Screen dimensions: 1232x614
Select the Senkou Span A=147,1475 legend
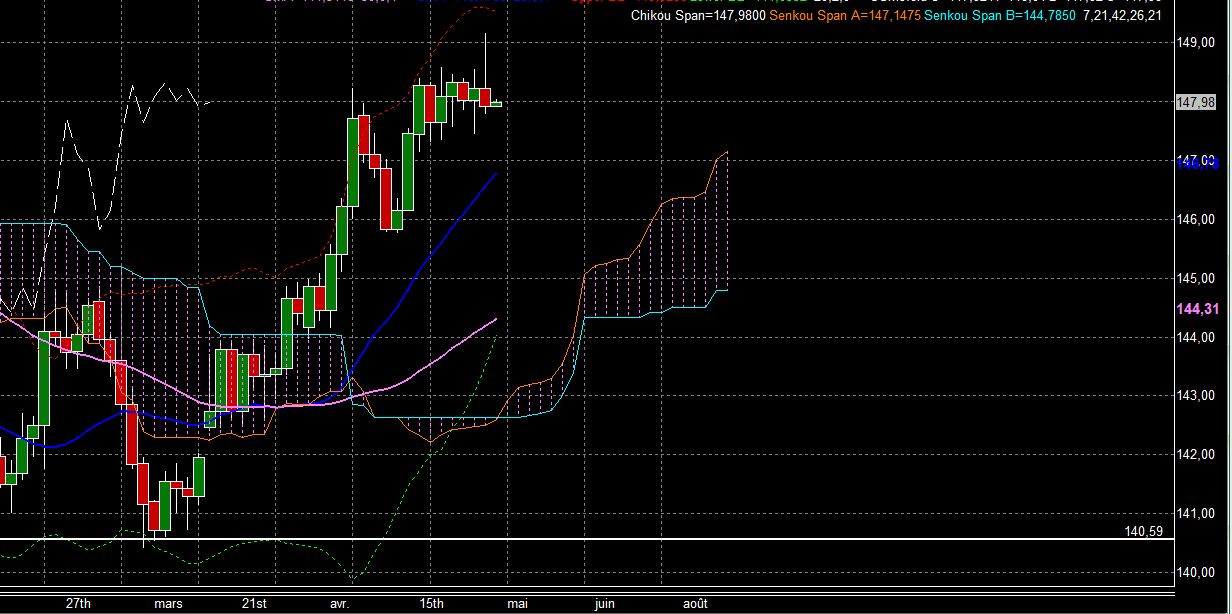pyautogui.click(x=844, y=15)
